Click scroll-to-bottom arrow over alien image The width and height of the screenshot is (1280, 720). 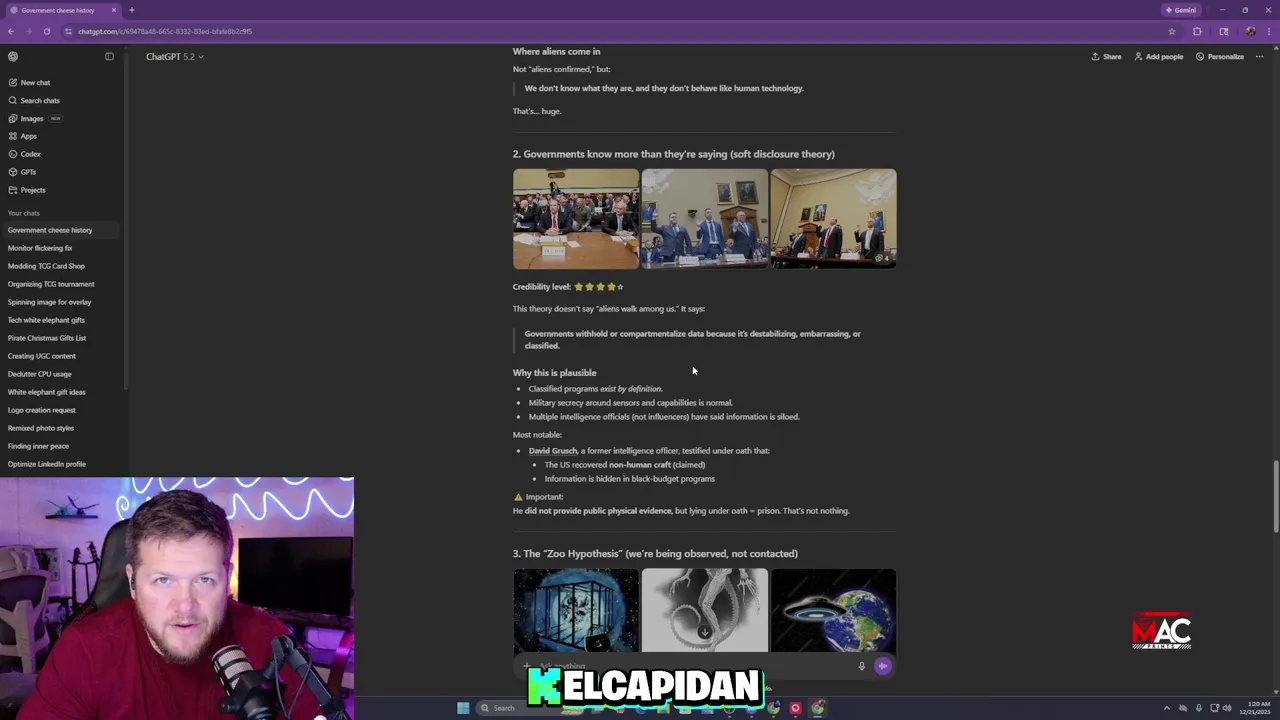click(705, 632)
